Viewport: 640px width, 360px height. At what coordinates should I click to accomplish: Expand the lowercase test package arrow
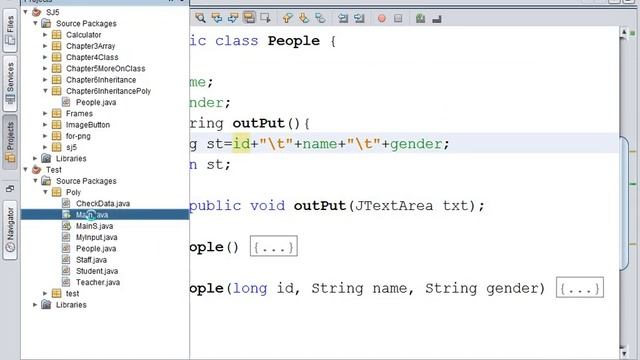[x=45, y=293]
